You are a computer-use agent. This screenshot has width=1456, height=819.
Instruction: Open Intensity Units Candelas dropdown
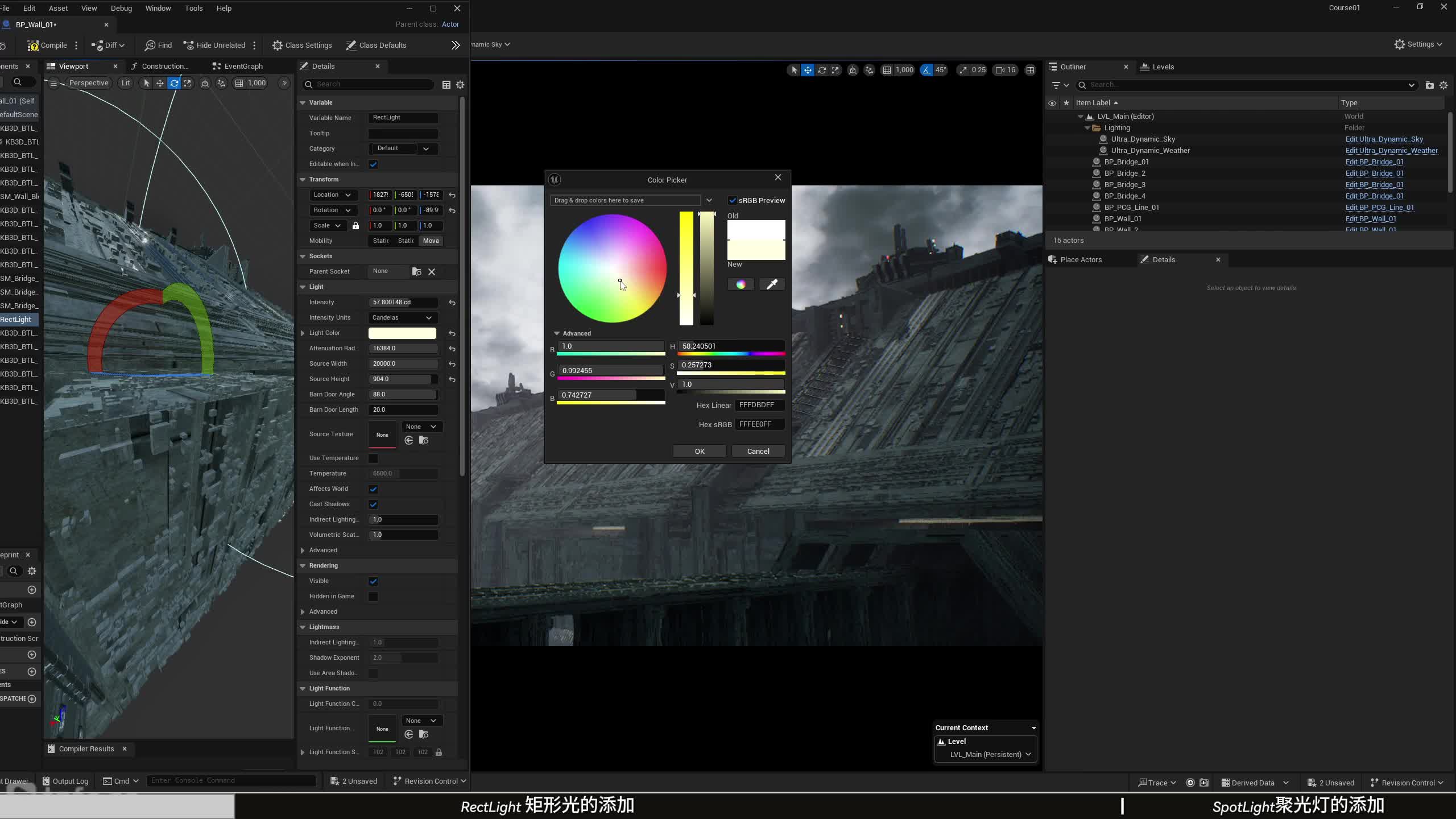click(402, 317)
